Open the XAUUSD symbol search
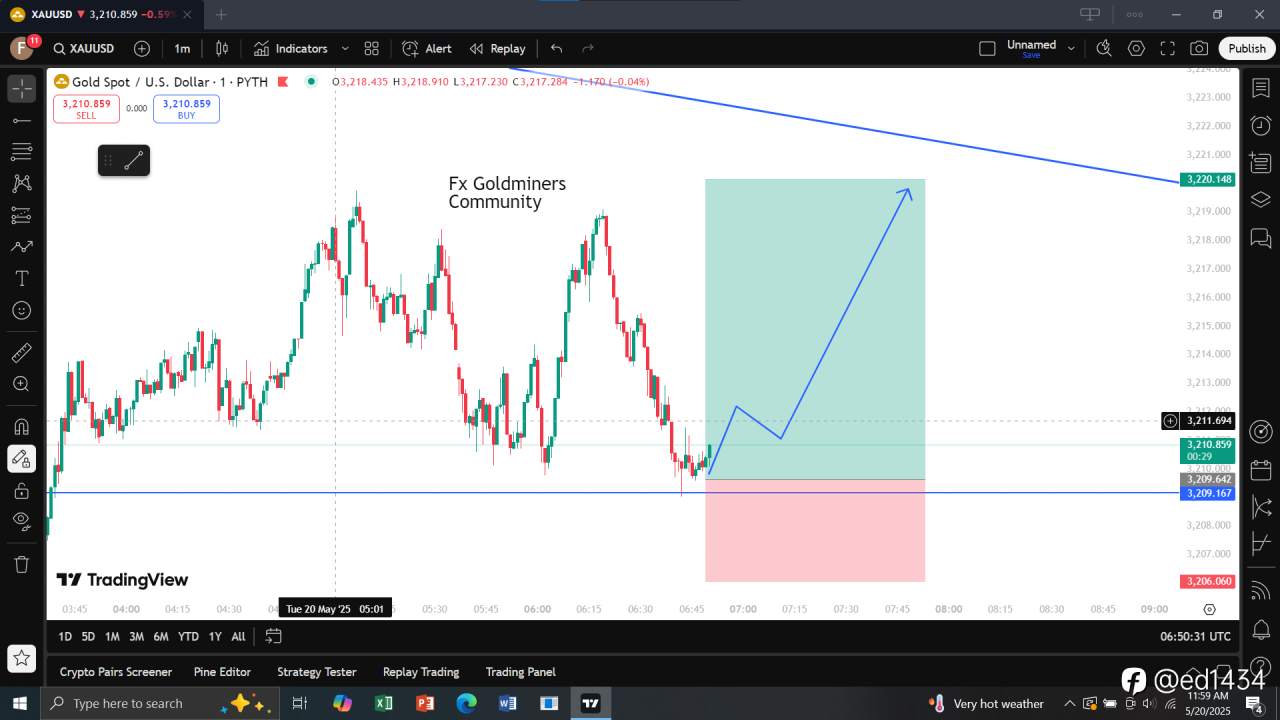This screenshot has height=720, width=1280. (x=84, y=48)
